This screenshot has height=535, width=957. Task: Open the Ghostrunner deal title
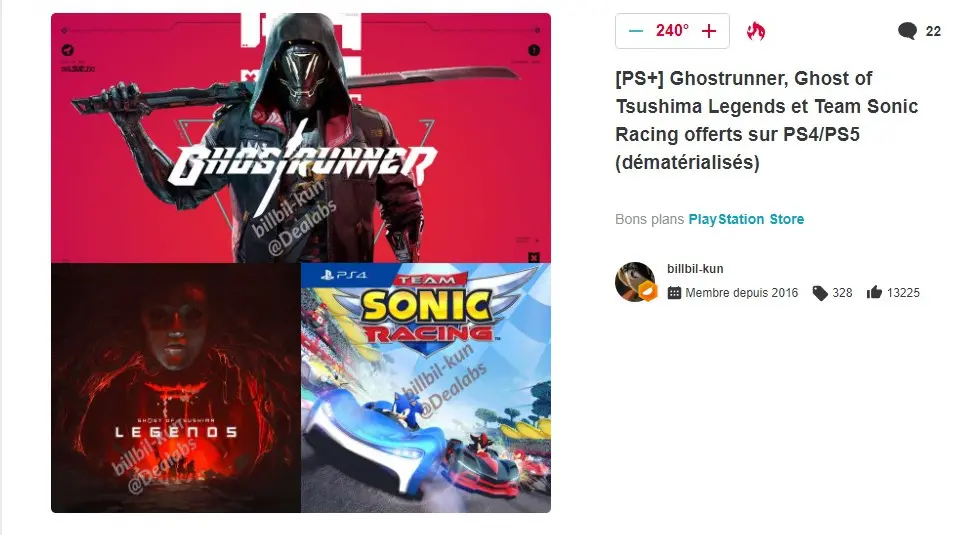point(767,120)
